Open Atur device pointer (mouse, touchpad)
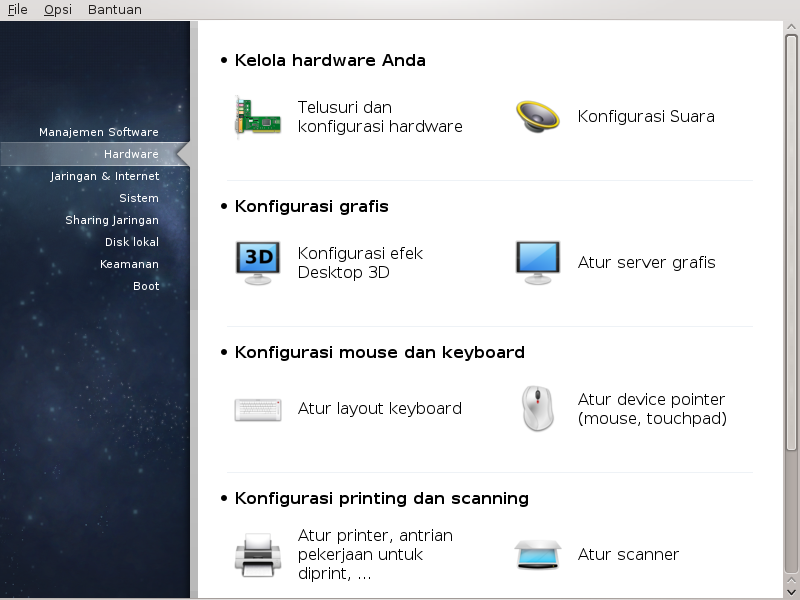The width and height of the screenshot is (800, 600). click(652, 409)
